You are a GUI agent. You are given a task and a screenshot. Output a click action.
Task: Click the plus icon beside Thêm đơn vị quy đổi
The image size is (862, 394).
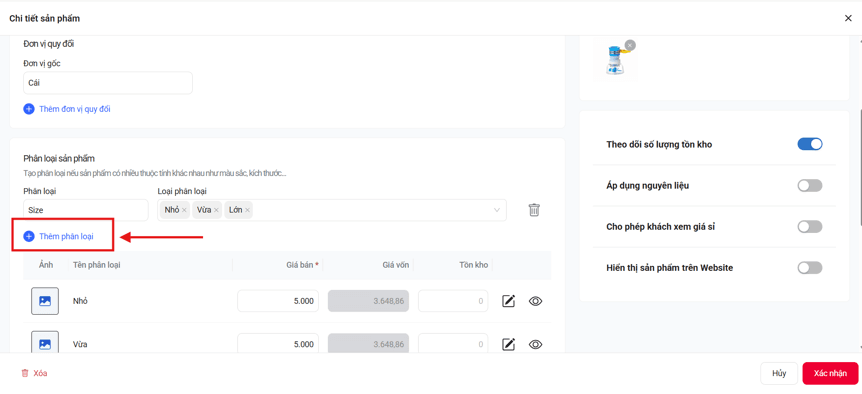tap(29, 109)
